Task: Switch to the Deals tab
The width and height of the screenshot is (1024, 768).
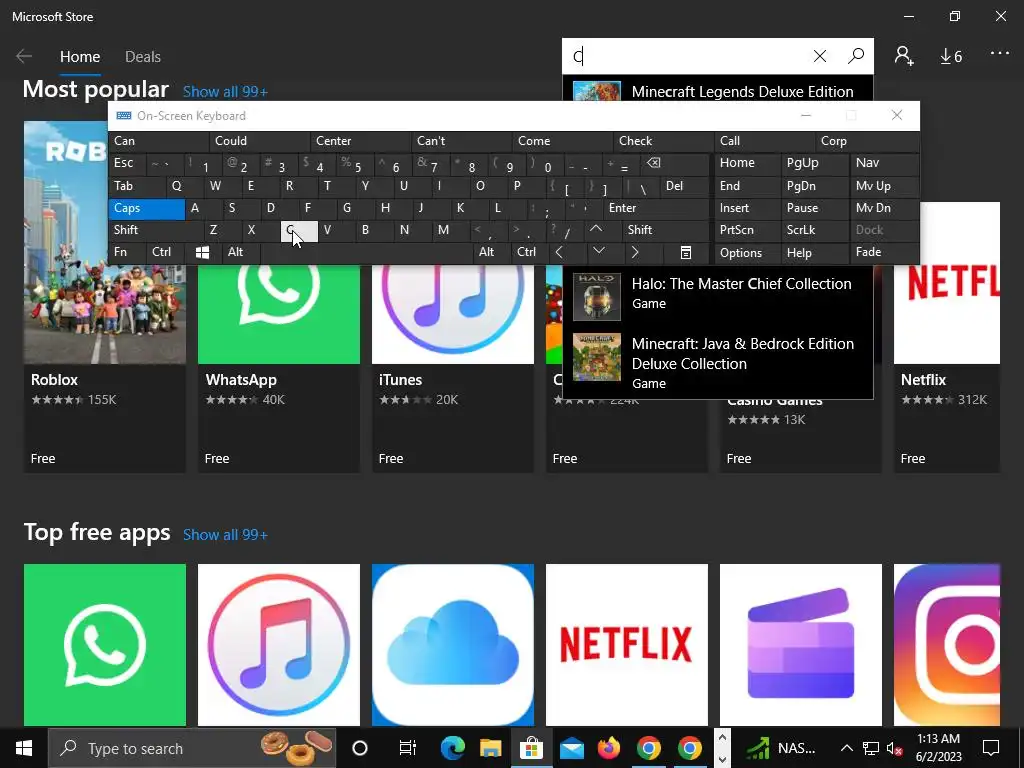Action: click(x=142, y=57)
